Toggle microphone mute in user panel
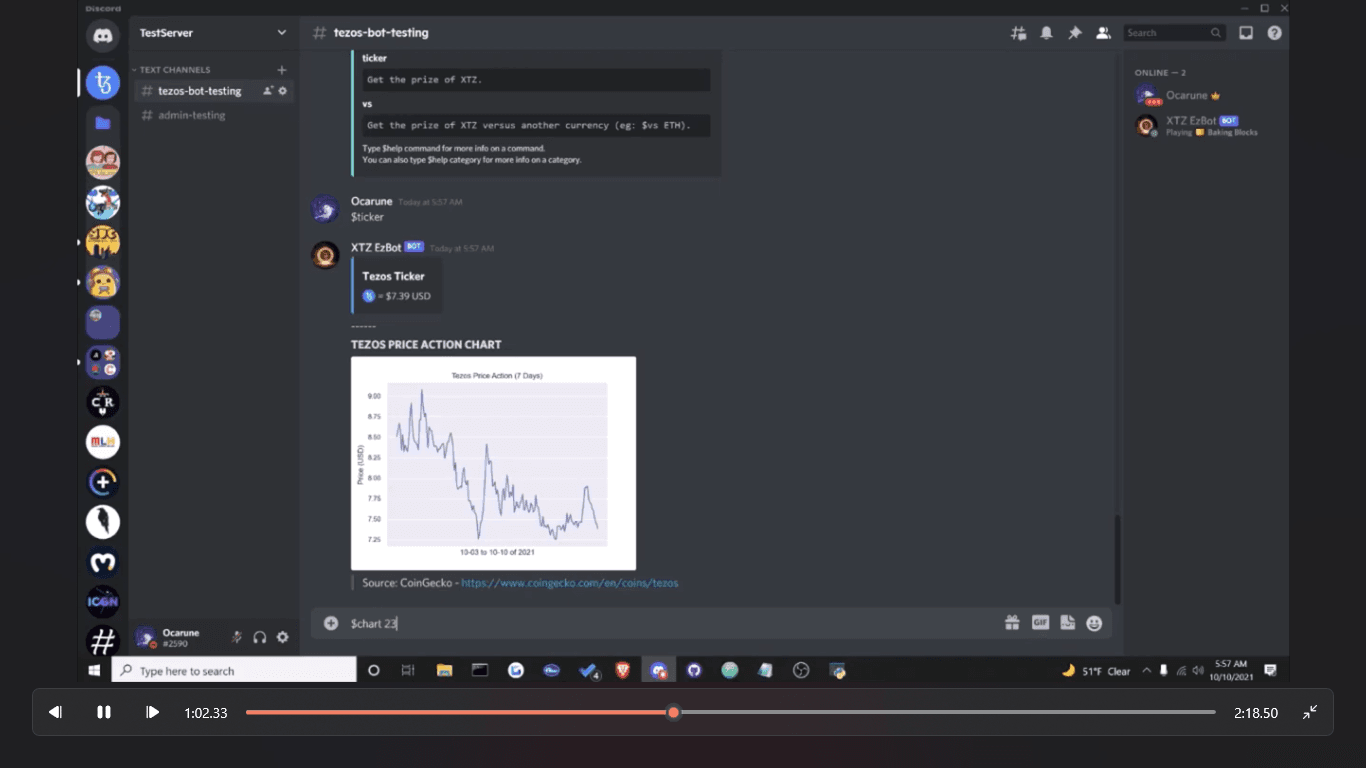This screenshot has height=768, width=1366. click(237, 637)
